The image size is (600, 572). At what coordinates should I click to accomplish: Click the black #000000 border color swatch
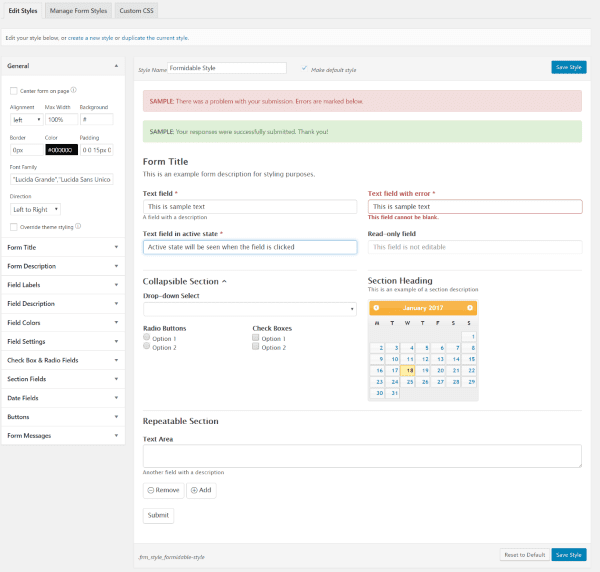click(x=59, y=149)
